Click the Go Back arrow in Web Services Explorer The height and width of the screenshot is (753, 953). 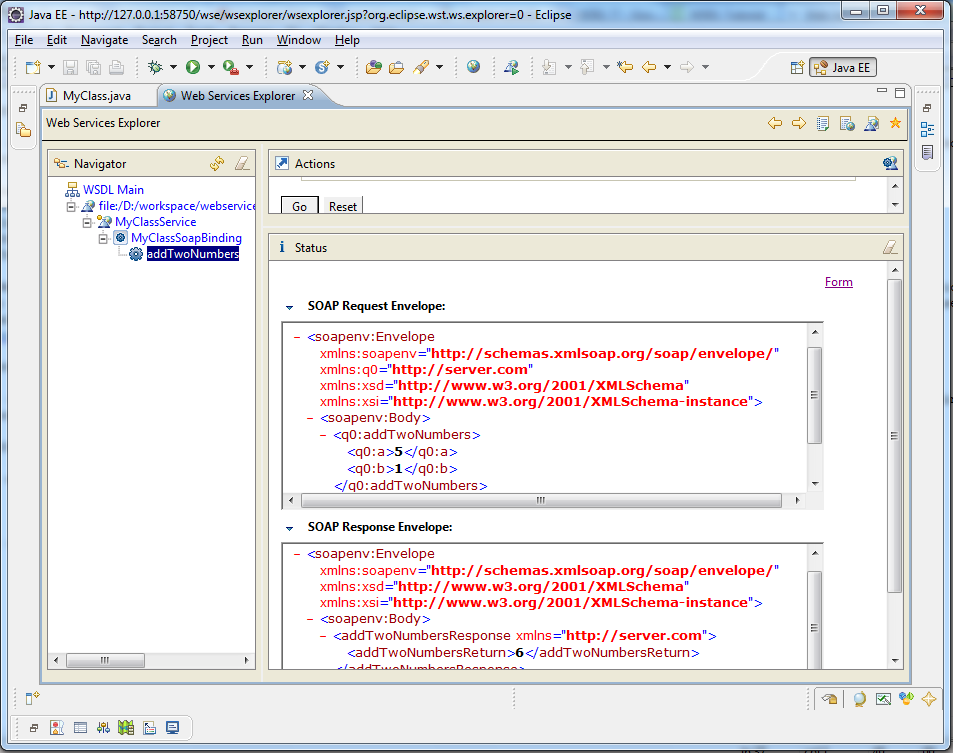click(x=774, y=123)
